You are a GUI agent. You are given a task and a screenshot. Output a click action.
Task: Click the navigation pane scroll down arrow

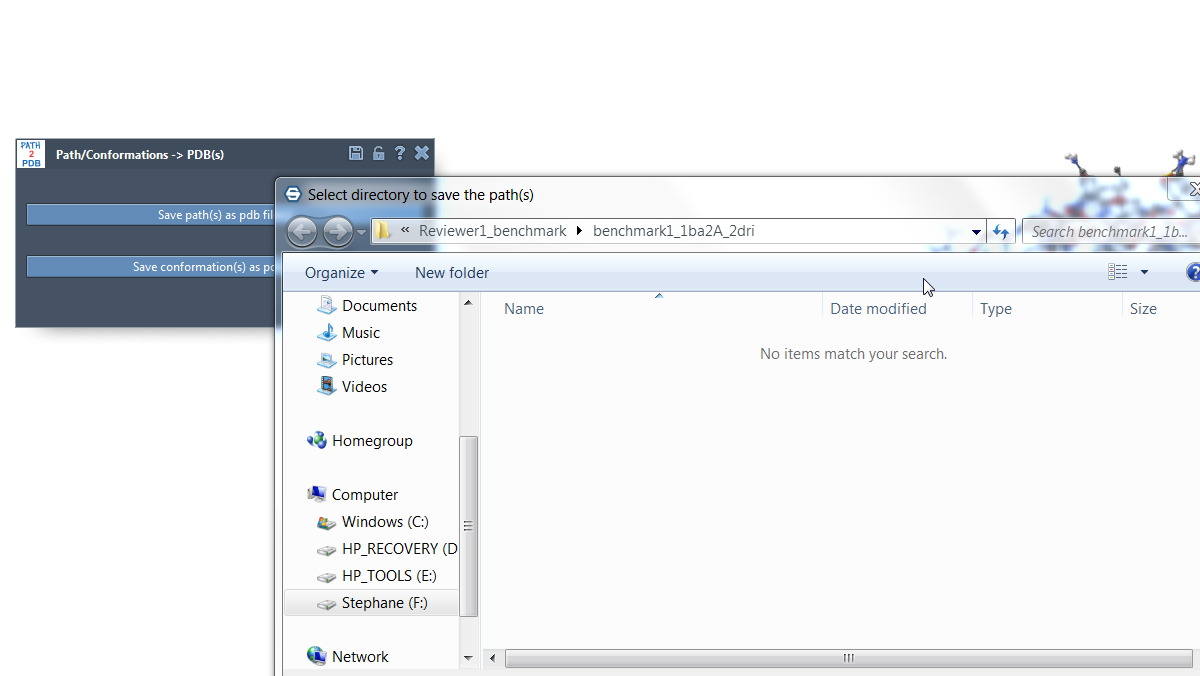[468, 658]
